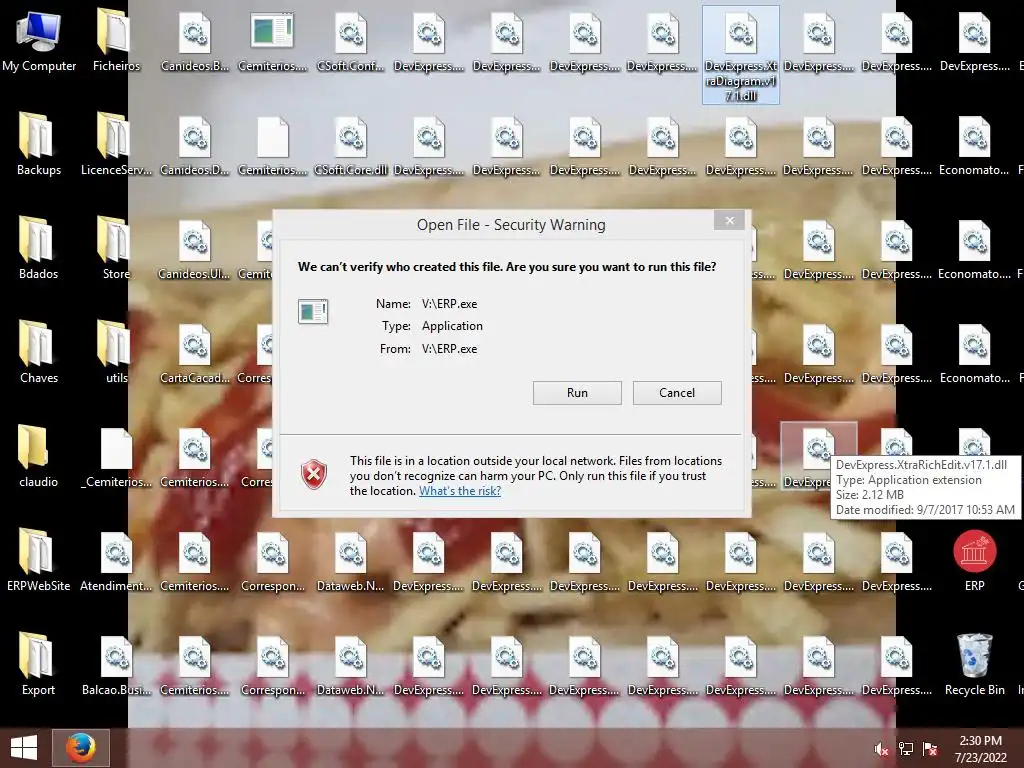The height and width of the screenshot is (768, 1024).
Task: Open the Store folder
Action: tap(116, 248)
